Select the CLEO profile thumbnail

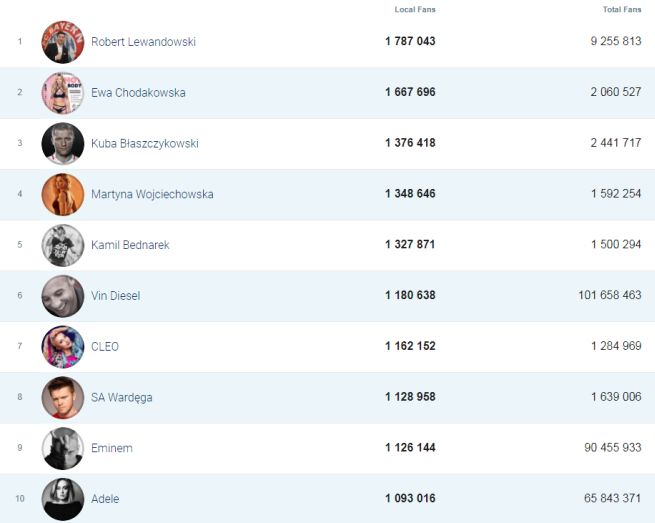click(x=62, y=347)
